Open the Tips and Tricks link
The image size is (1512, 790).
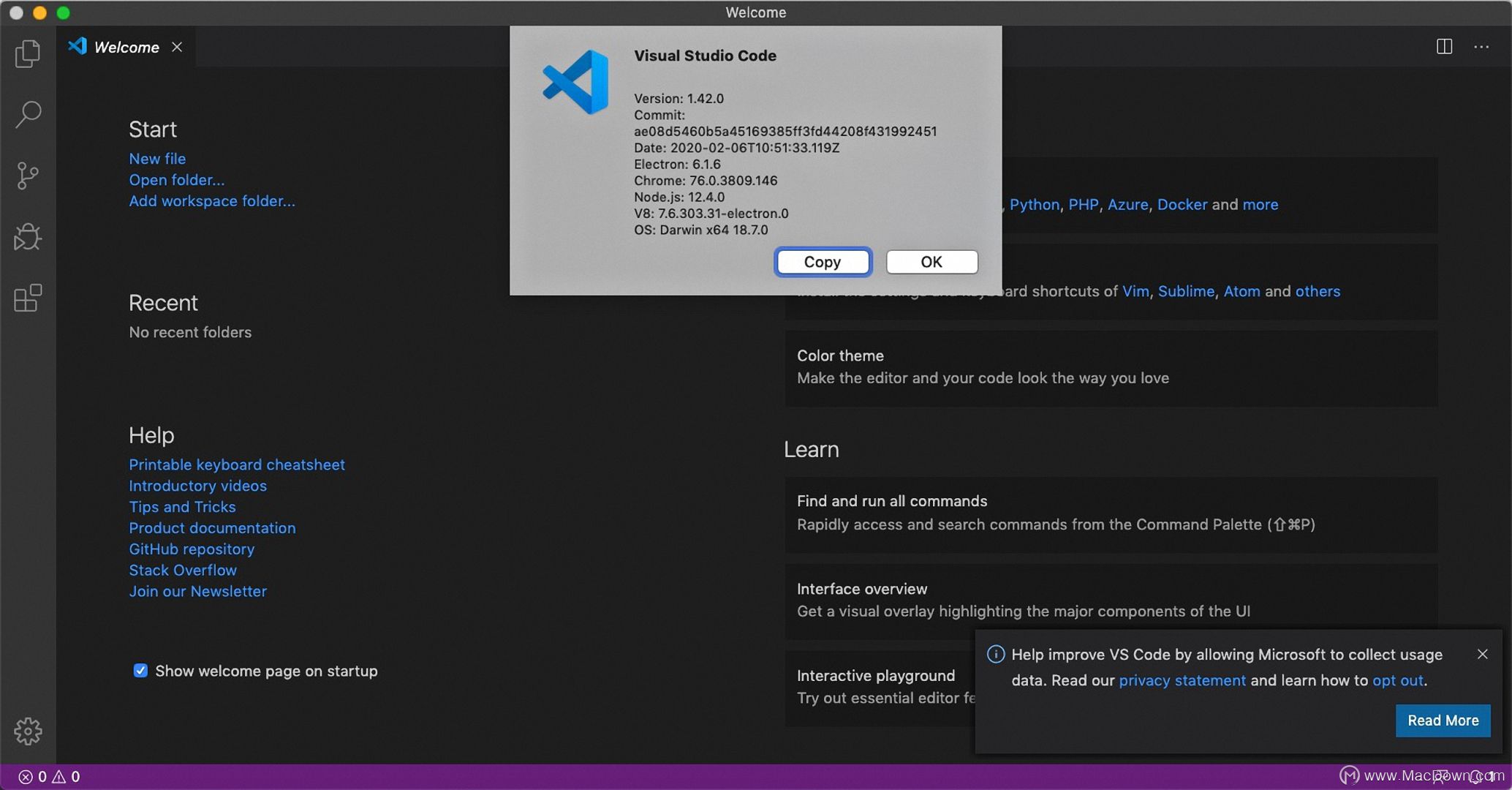click(182, 507)
